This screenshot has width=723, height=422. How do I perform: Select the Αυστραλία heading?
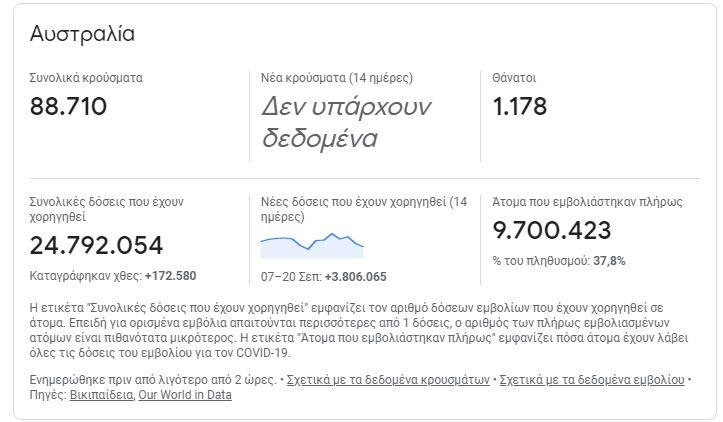[82, 34]
